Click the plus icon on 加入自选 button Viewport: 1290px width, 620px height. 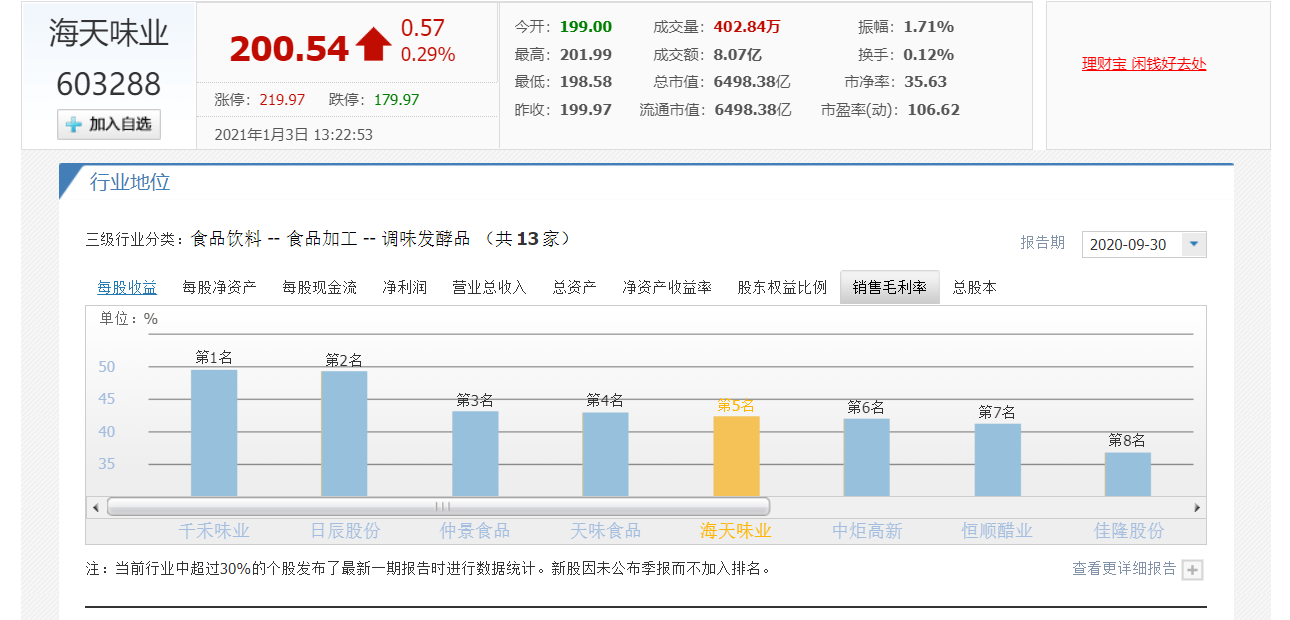tap(73, 125)
